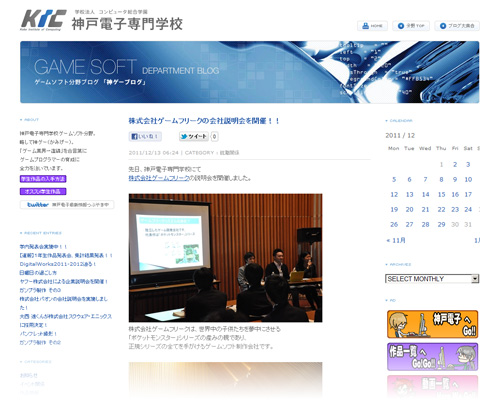The image size is (500, 400).
Task: Select calendar date 27
Action: (x=409, y=224)
